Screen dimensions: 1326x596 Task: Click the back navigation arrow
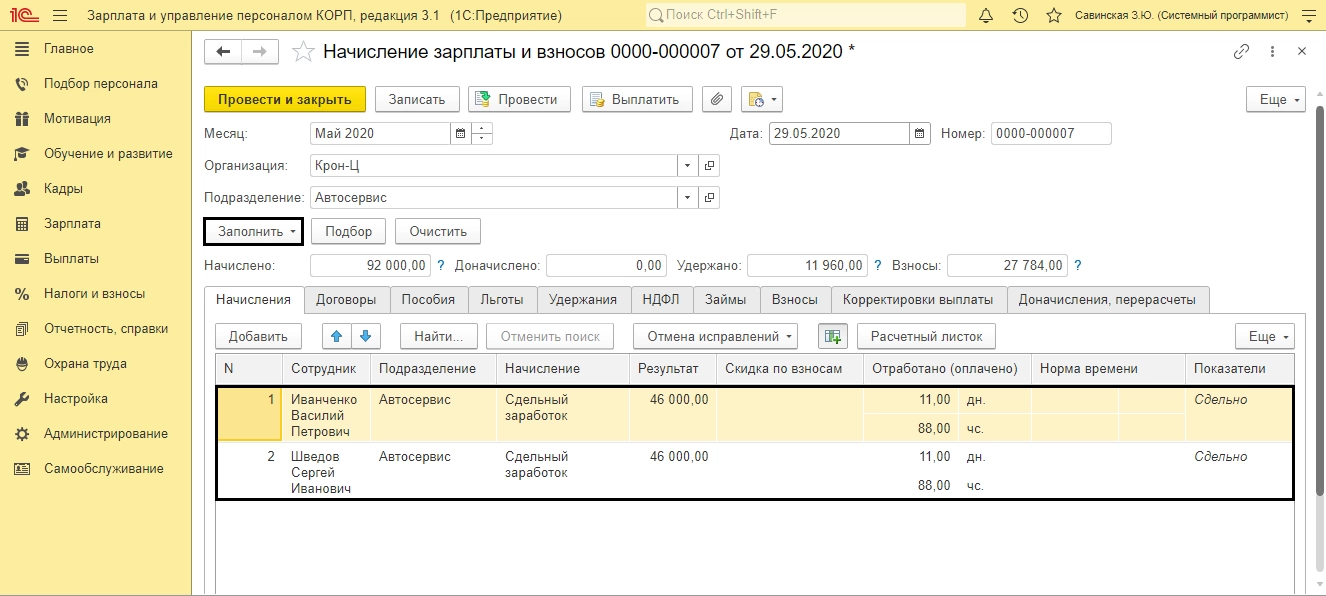click(x=223, y=52)
